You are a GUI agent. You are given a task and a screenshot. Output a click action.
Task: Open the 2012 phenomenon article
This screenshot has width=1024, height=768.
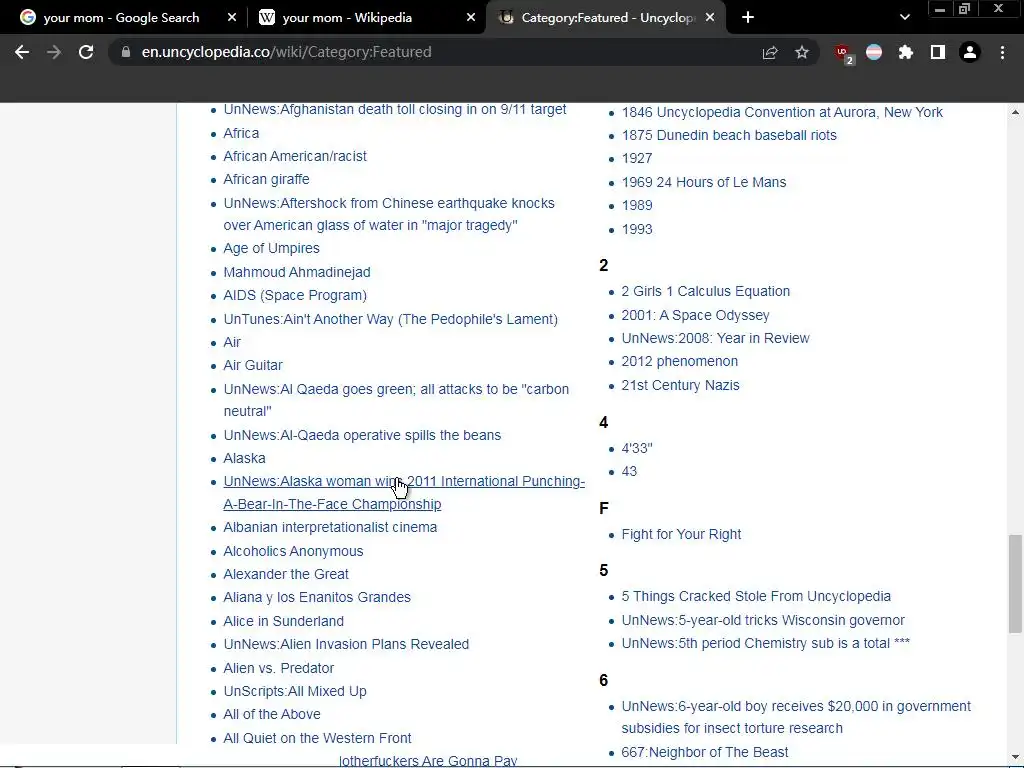pyautogui.click(x=680, y=361)
